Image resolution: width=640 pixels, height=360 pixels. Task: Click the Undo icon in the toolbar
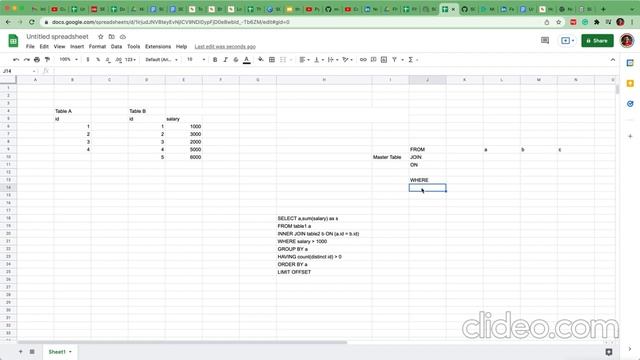16,60
